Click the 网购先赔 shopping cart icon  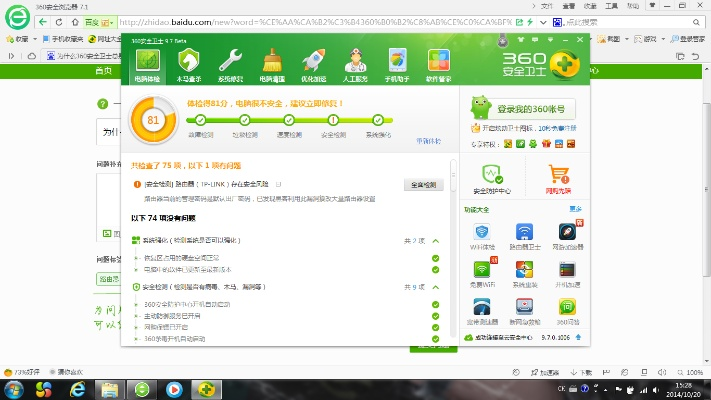coord(558,178)
